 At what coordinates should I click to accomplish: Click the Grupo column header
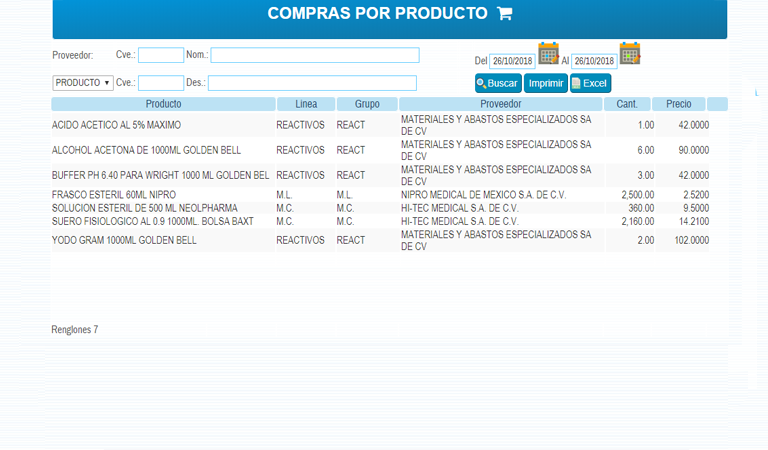pyautogui.click(x=366, y=104)
